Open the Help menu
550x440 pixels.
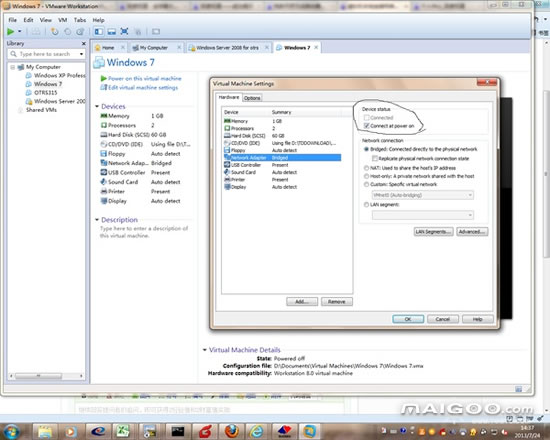tap(99, 20)
